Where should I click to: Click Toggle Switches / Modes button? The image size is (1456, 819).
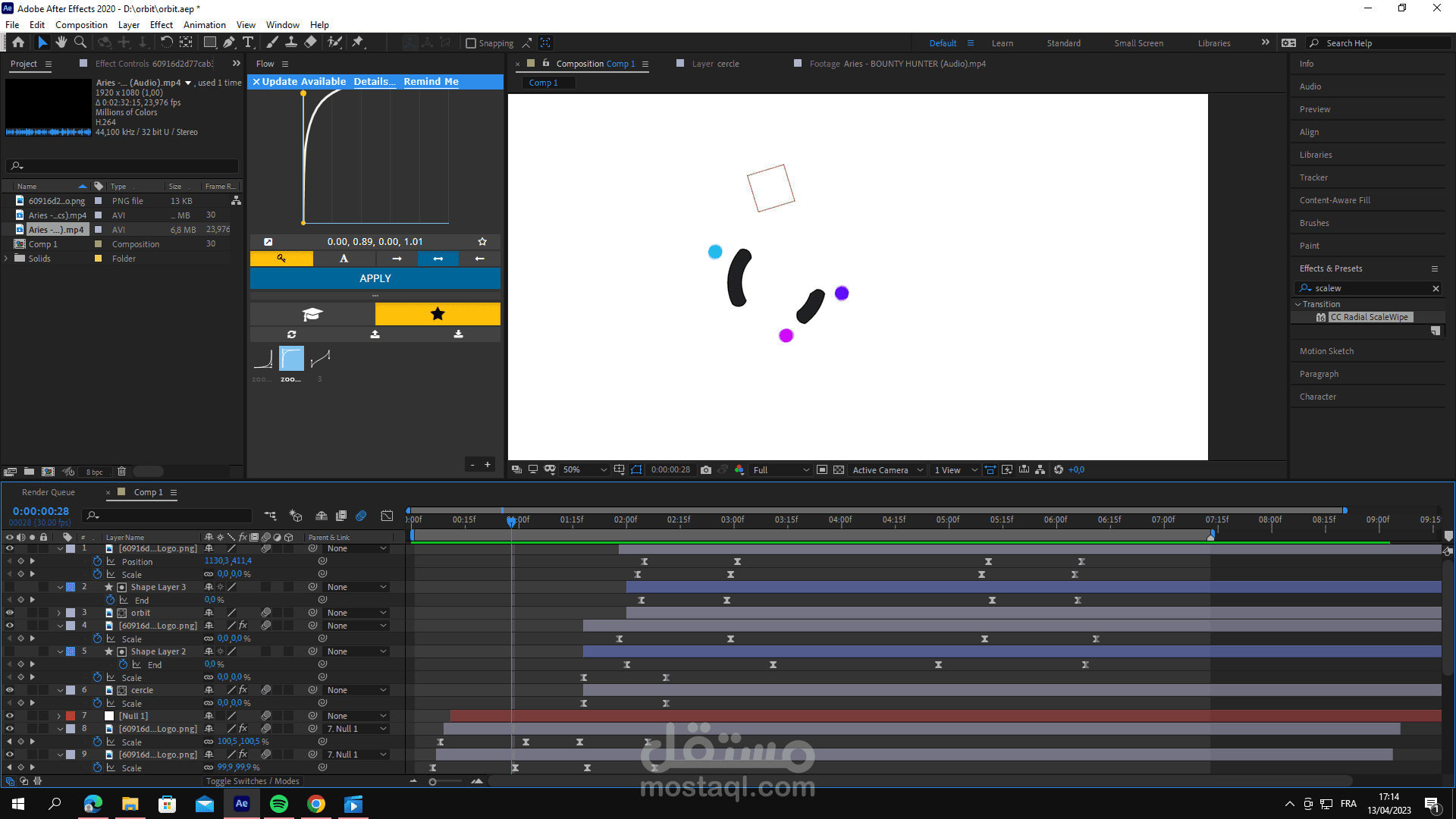click(253, 781)
